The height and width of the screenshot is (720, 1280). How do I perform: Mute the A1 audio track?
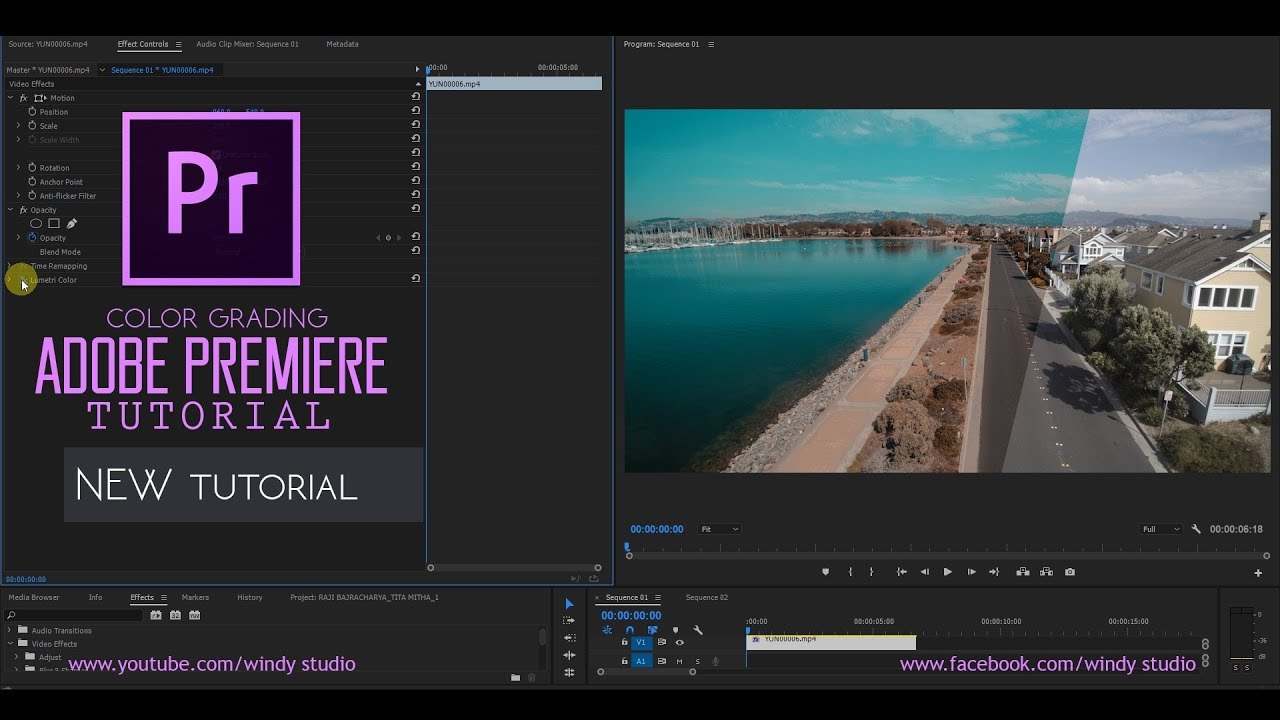(680, 661)
